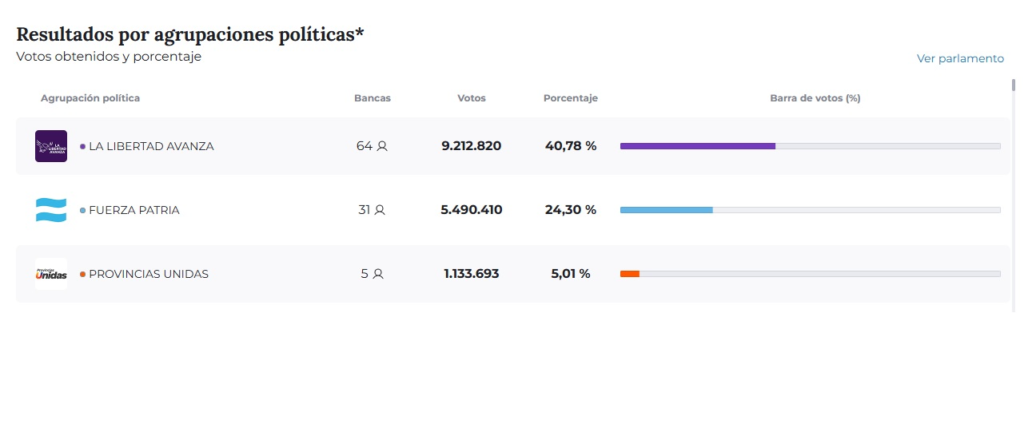The image size is (1024, 428).
Task: Click the purple dot before La Libertad Avanza
Action: pyautogui.click(x=82, y=146)
